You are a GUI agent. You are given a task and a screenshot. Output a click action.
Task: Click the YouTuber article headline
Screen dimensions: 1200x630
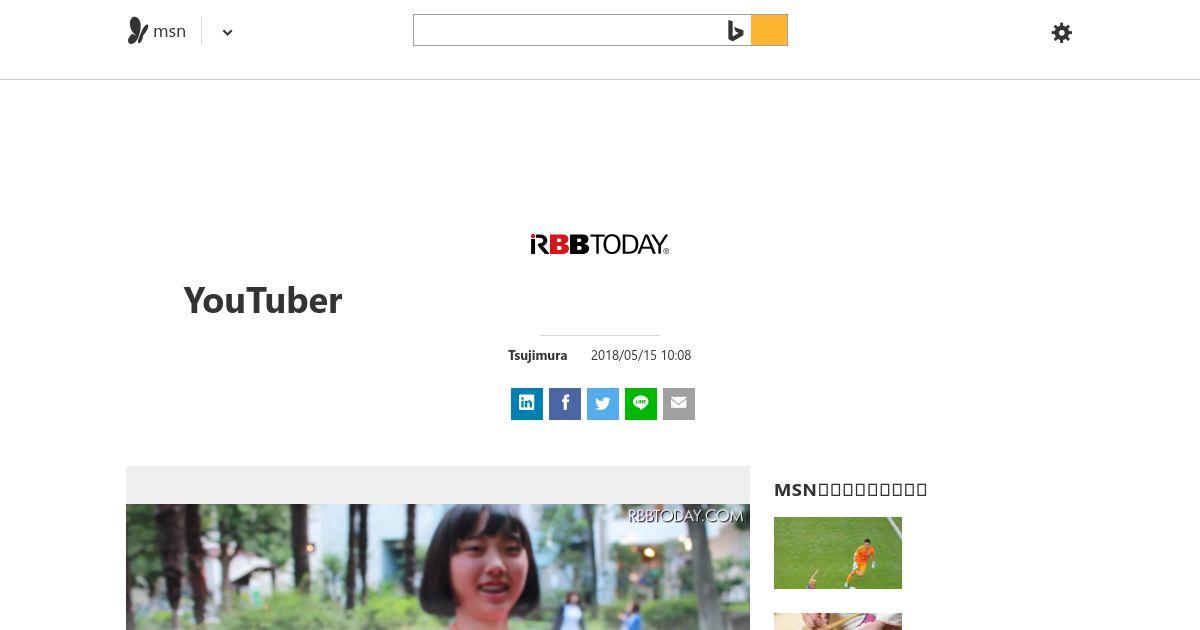263,300
